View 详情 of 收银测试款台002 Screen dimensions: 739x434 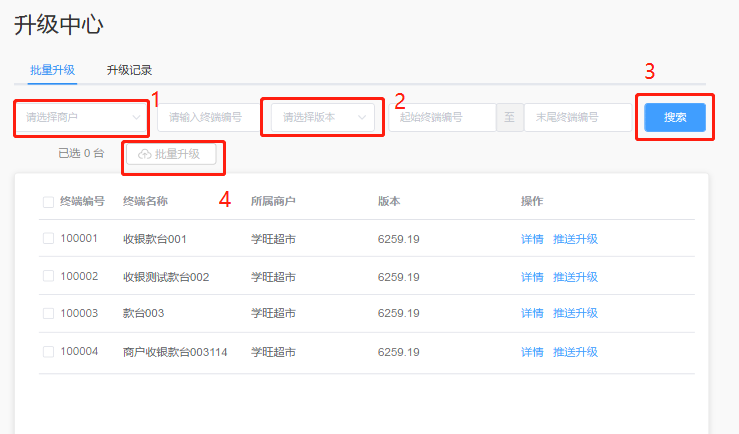pyautogui.click(x=532, y=276)
